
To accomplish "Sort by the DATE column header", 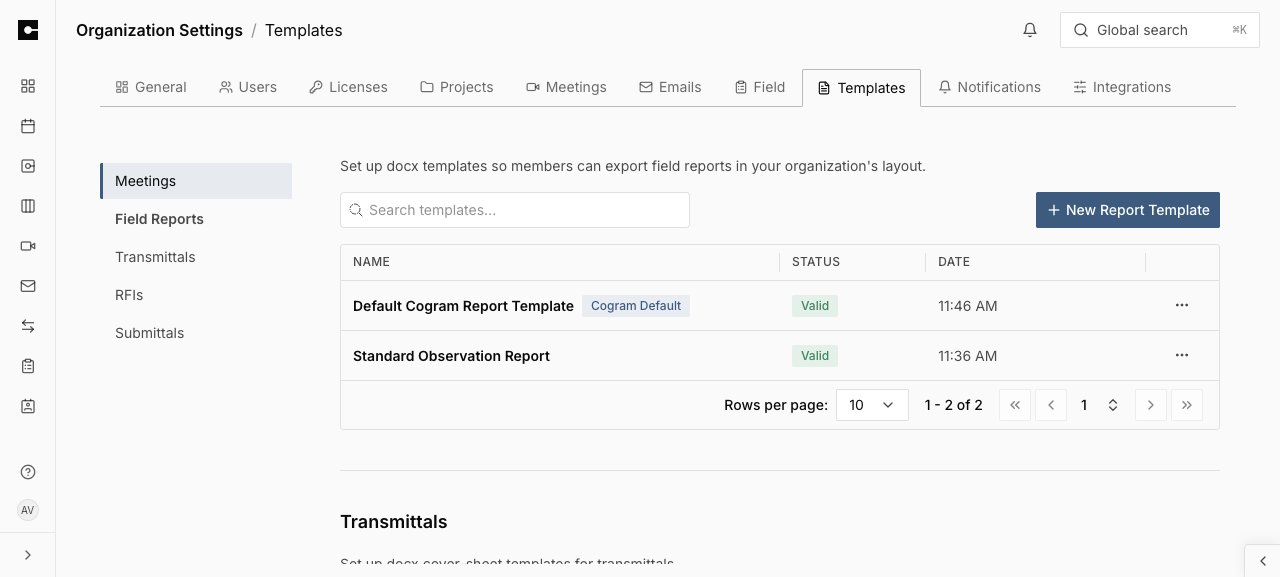I will click(x=954, y=262).
